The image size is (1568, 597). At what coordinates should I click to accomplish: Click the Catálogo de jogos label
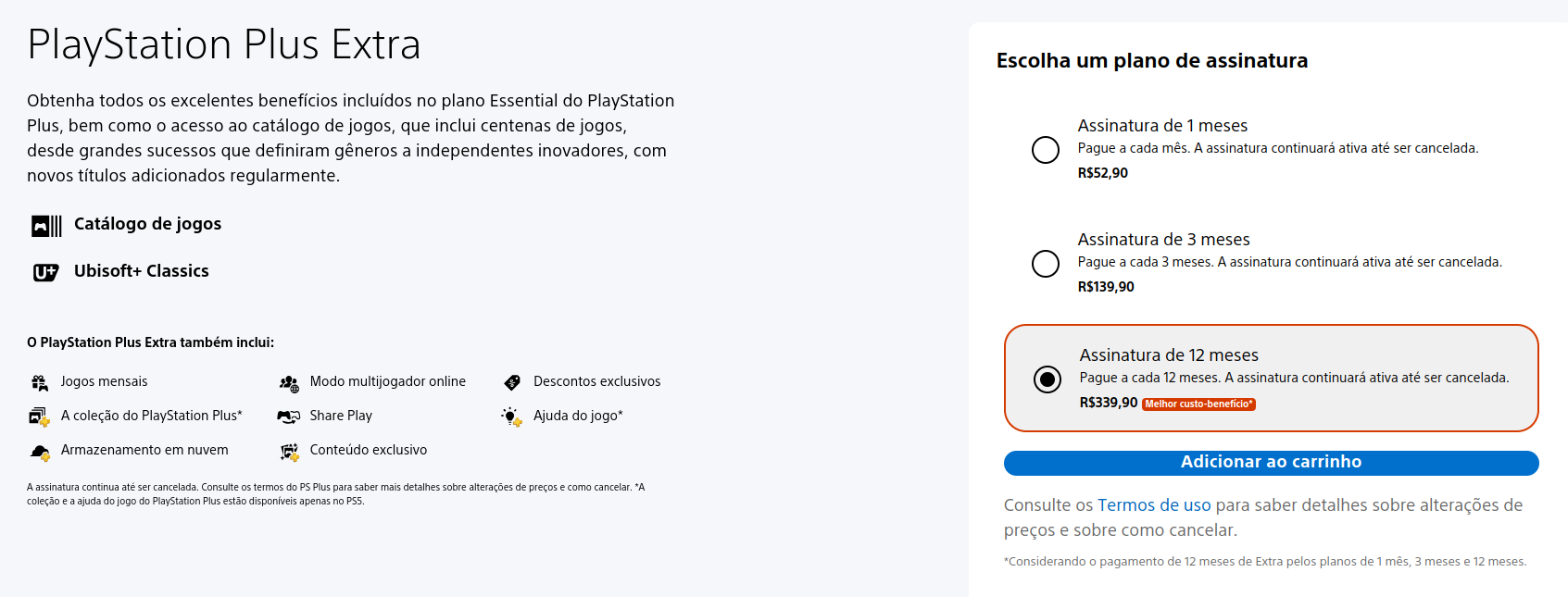coord(147,224)
